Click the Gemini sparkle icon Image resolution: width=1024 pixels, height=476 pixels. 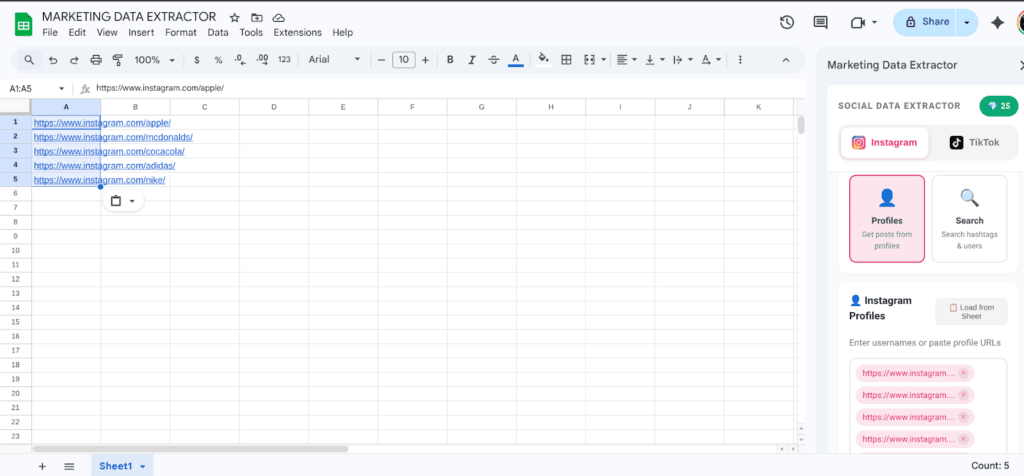[x=997, y=22]
